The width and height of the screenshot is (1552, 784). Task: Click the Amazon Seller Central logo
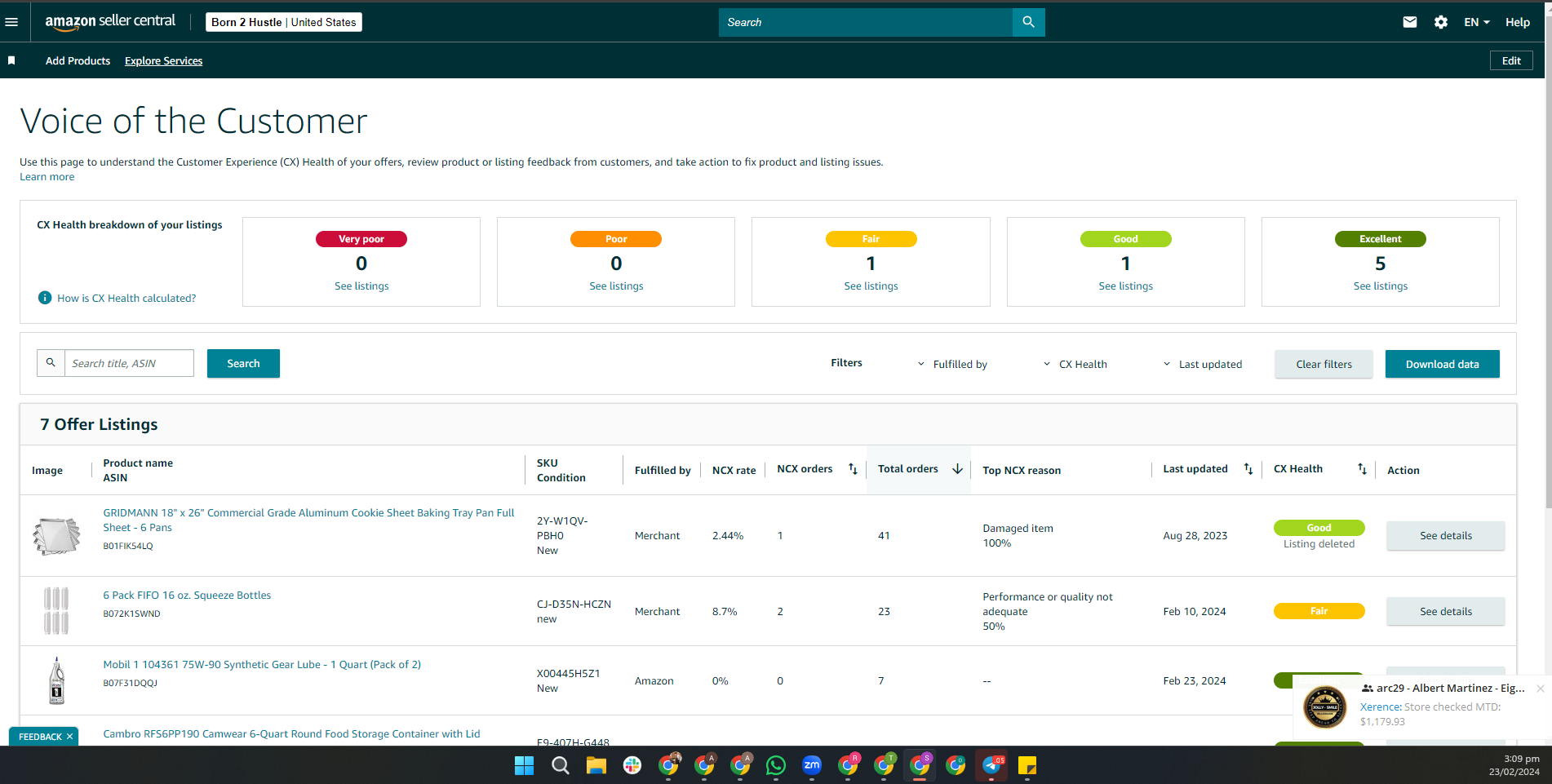point(110,22)
